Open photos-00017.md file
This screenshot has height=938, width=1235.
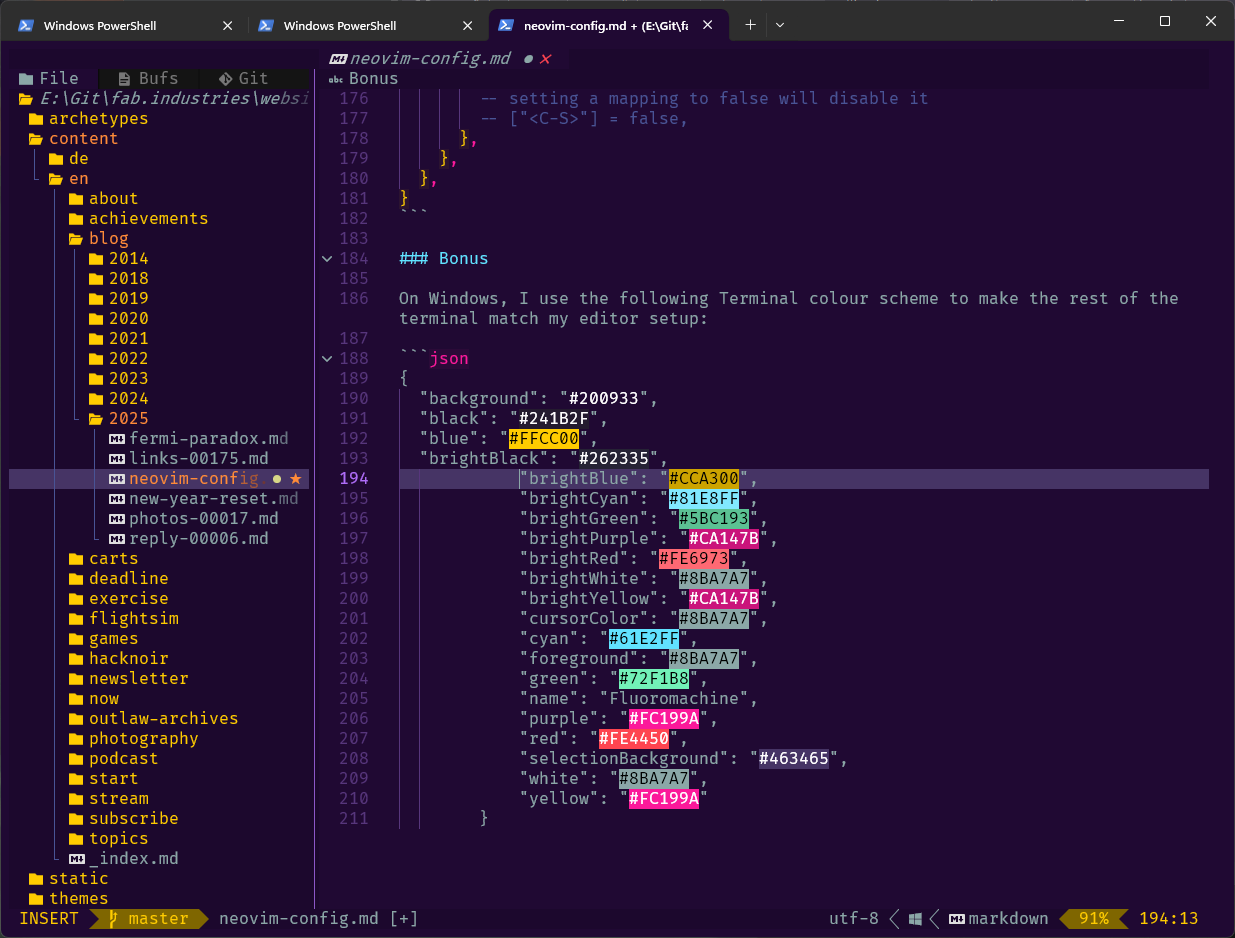193,518
